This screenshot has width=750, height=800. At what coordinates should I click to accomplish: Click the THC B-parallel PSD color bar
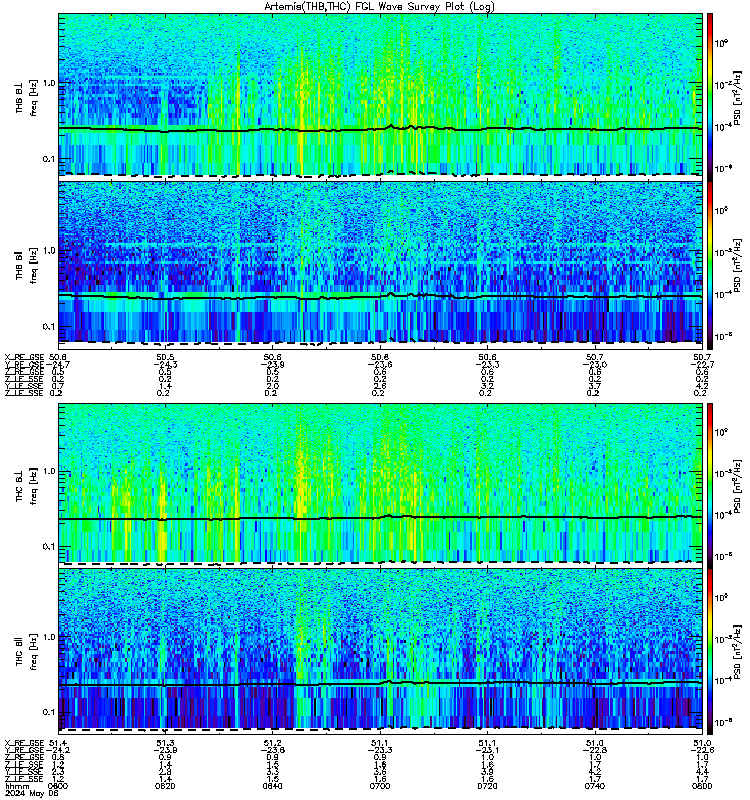click(710, 652)
